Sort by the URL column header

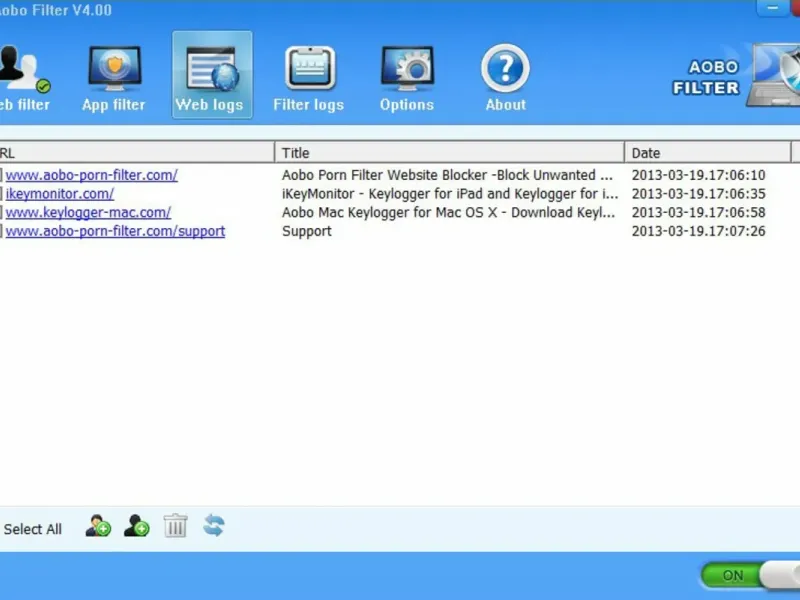(137, 153)
